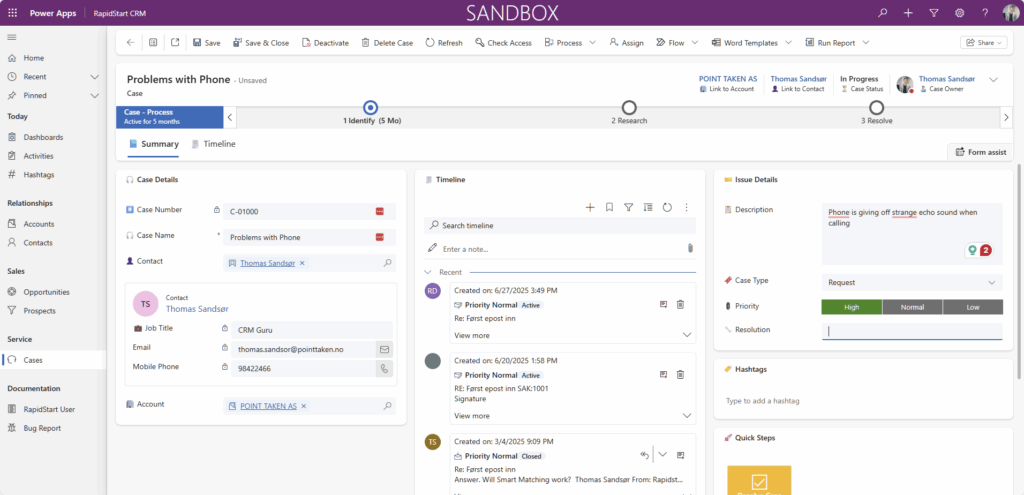Click Deactivate in the command bar
Image resolution: width=1024 pixels, height=495 pixels.
(x=325, y=43)
